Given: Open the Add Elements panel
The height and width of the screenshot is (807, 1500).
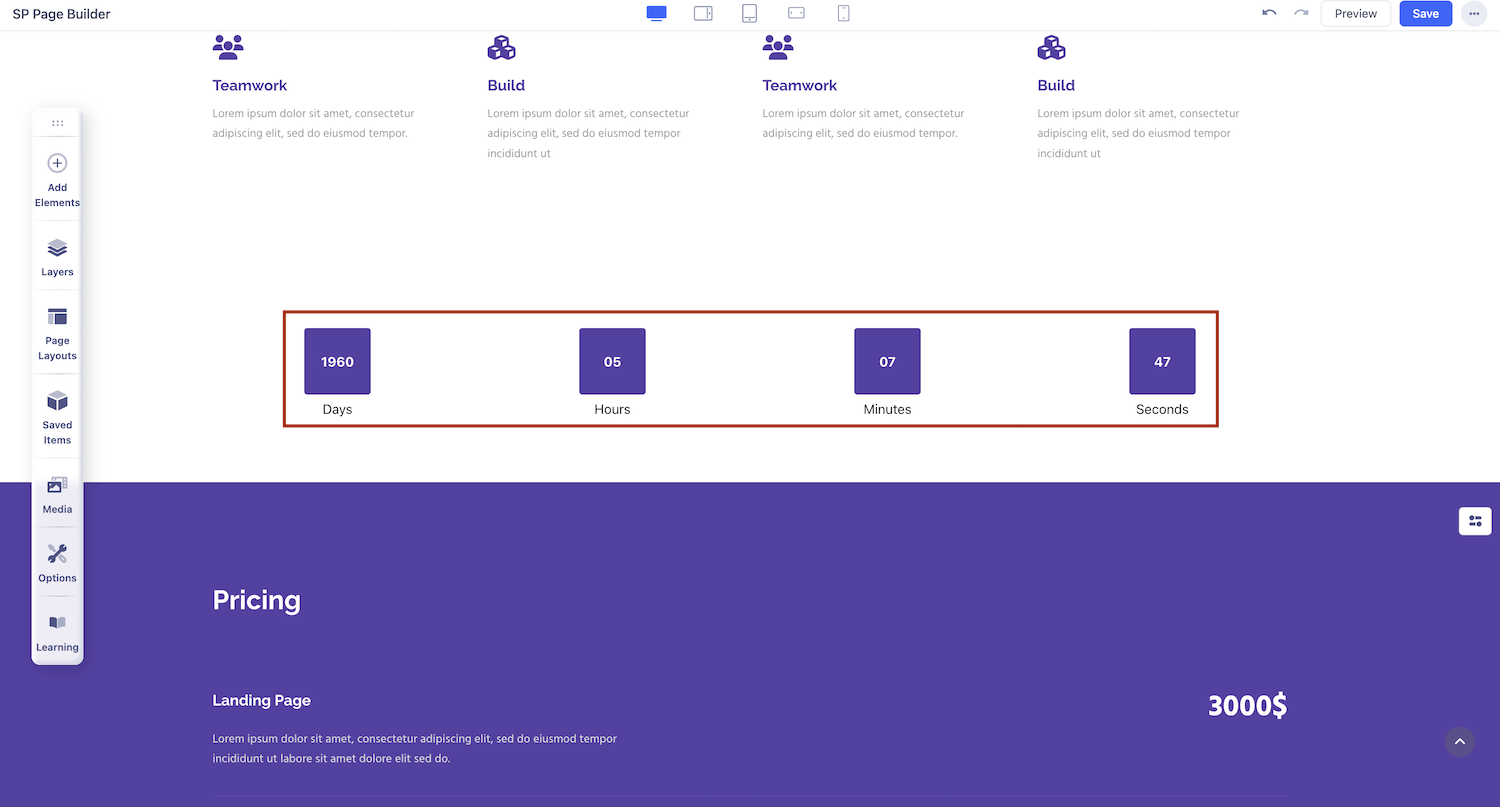Looking at the screenshot, I should (57, 179).
